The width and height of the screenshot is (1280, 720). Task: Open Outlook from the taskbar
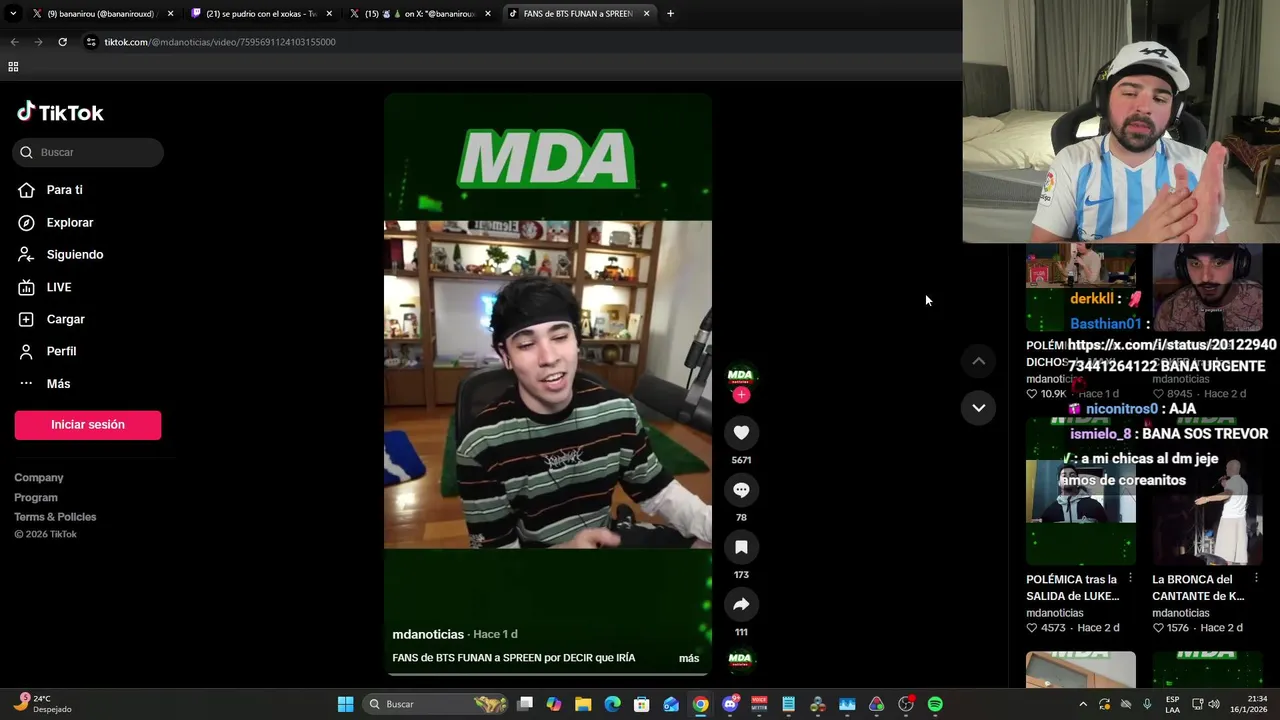click(x=671, y=704)
